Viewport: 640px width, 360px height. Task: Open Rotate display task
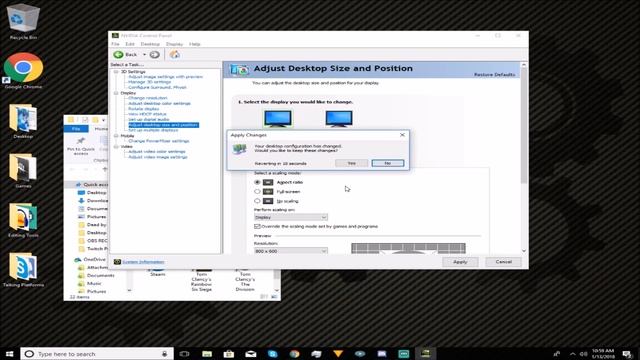tap(144, 109)
